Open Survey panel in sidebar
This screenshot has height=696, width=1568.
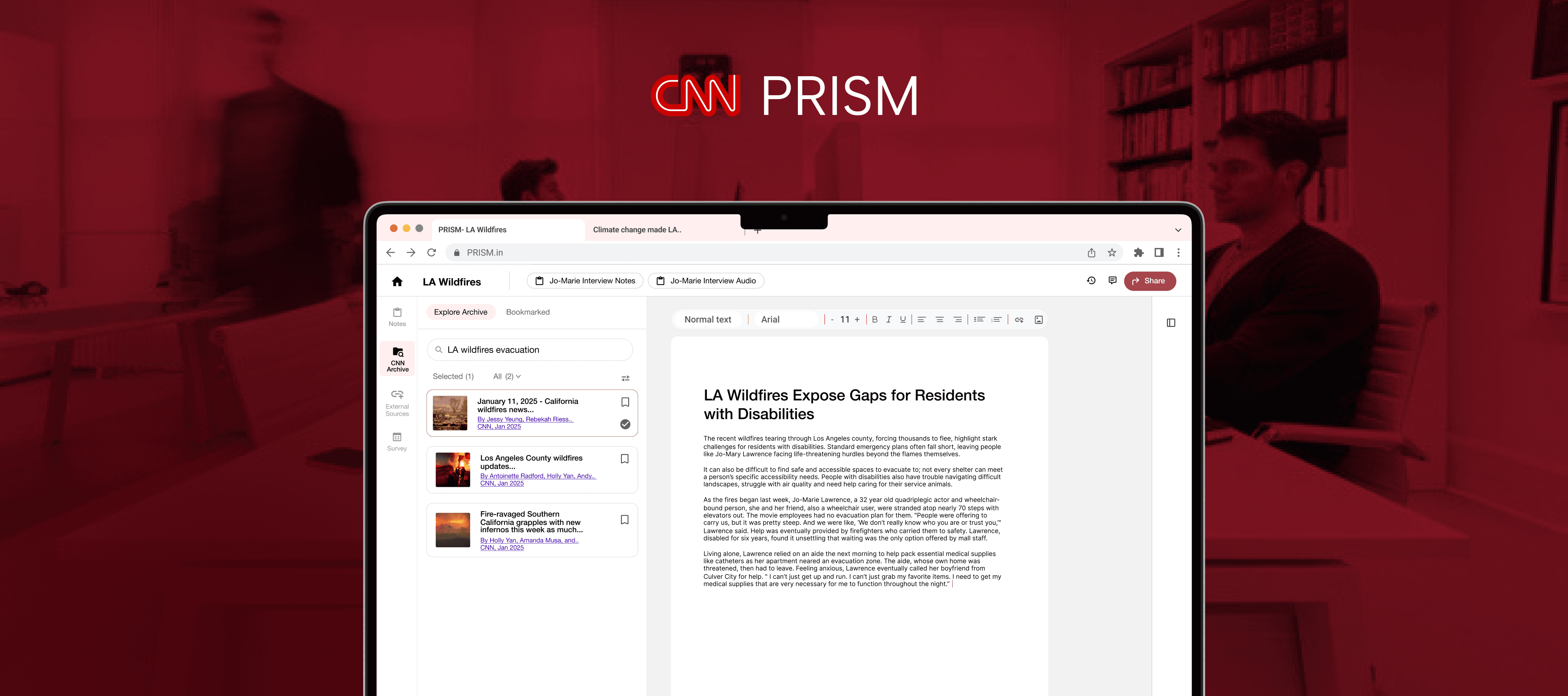coord(397,441)
